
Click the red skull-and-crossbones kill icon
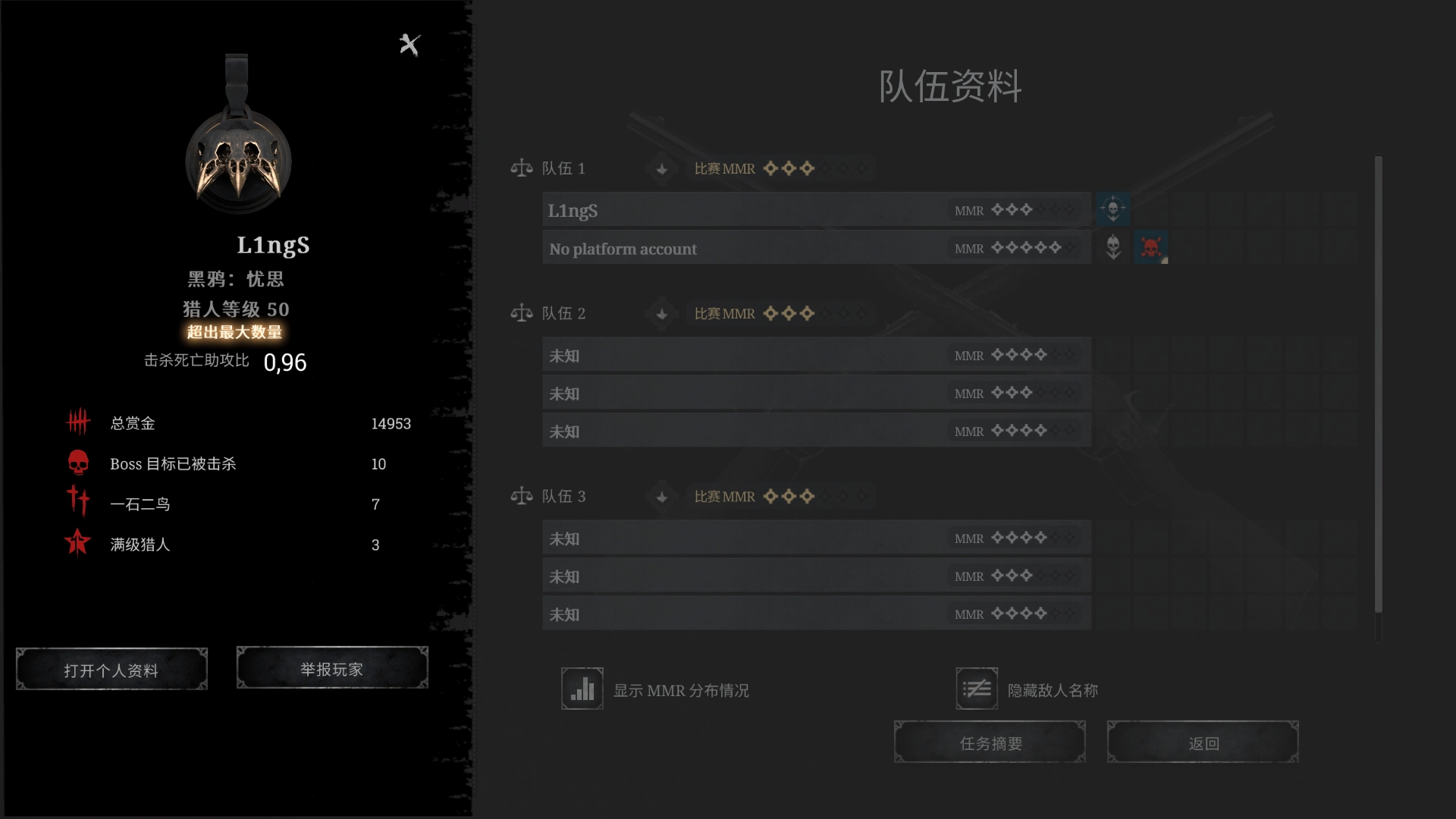(x=1151, y=247)
